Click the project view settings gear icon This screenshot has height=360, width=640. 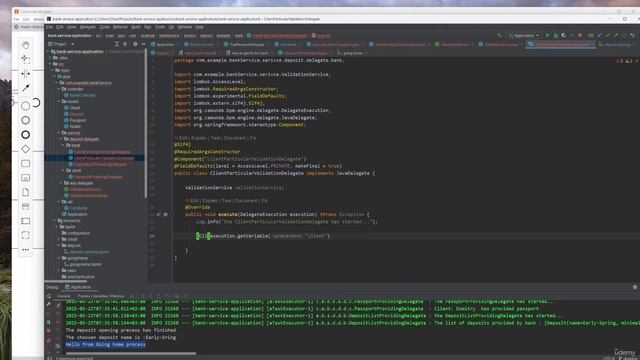(135, 44)
